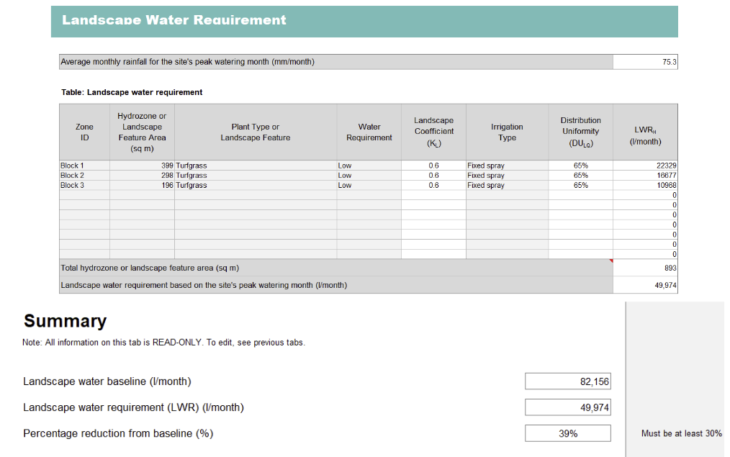Select the Summary LWR value box 49,974
The height and width of the screenshot is (457, 730).
coord(567,407)
